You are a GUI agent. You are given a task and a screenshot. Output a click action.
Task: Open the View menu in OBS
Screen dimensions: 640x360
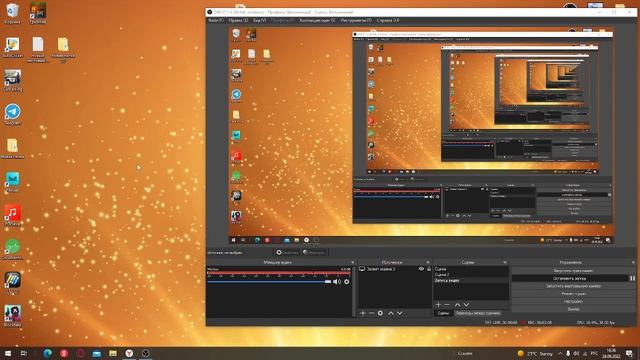260,20
